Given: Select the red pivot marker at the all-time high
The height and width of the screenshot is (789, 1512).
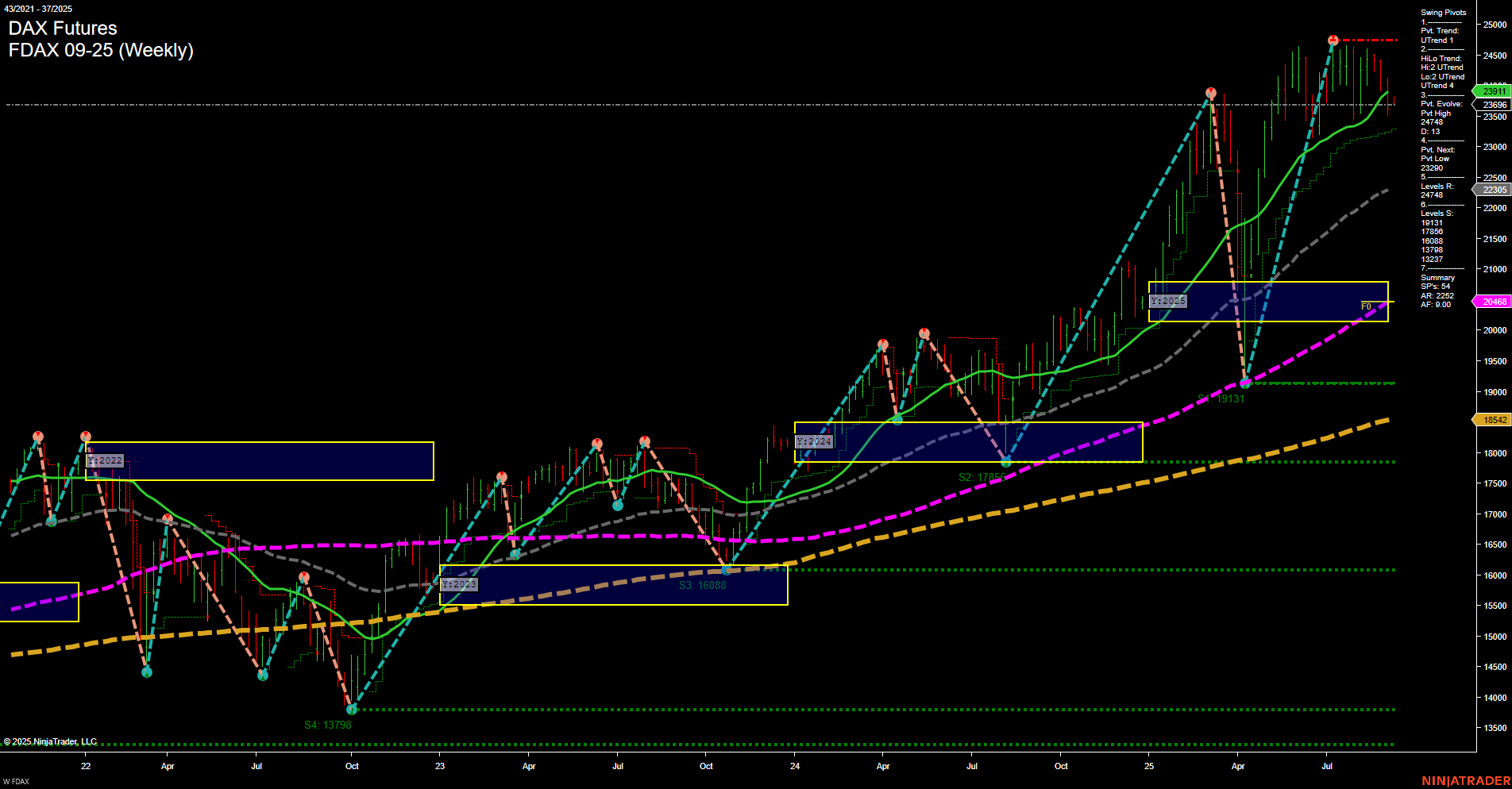Looking at the screenshot, I should pyautogui.click(x=1333, y=38).
